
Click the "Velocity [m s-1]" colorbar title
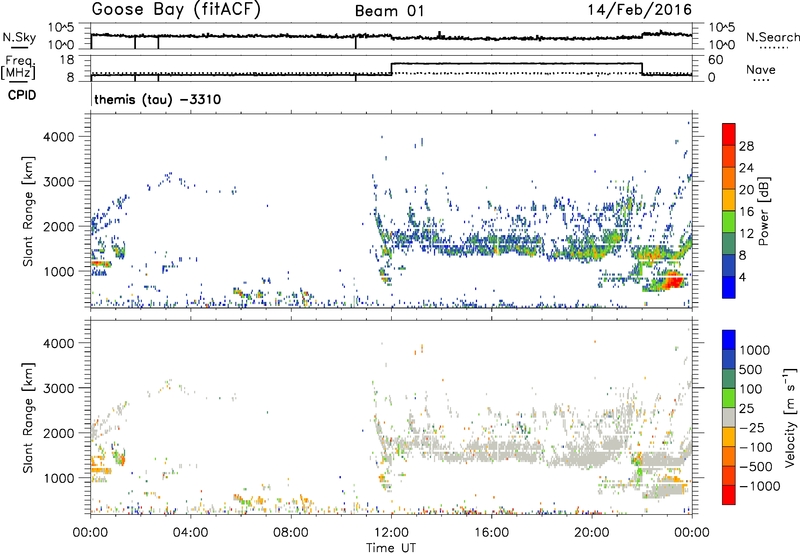point(790,417)
